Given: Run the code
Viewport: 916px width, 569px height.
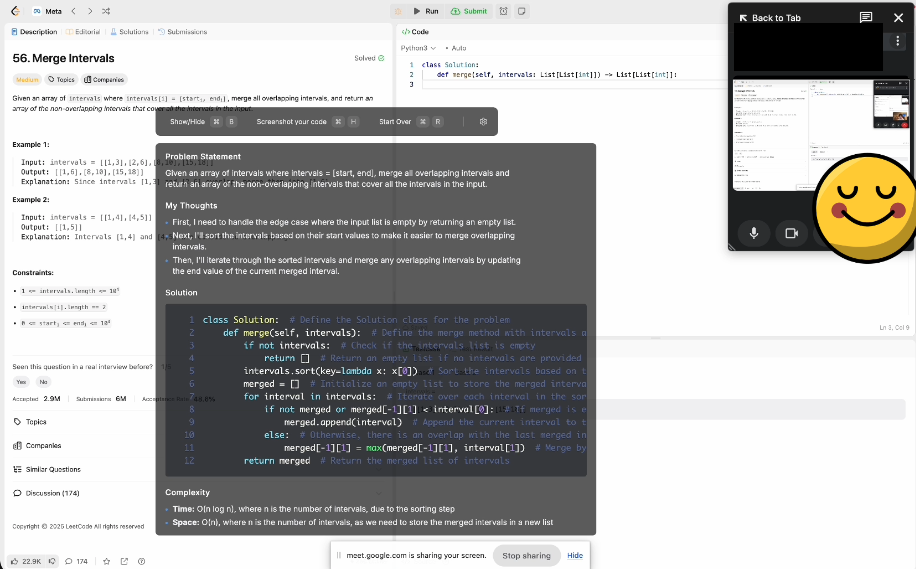Looking at the screenshot, I should (x=426, y=11).
